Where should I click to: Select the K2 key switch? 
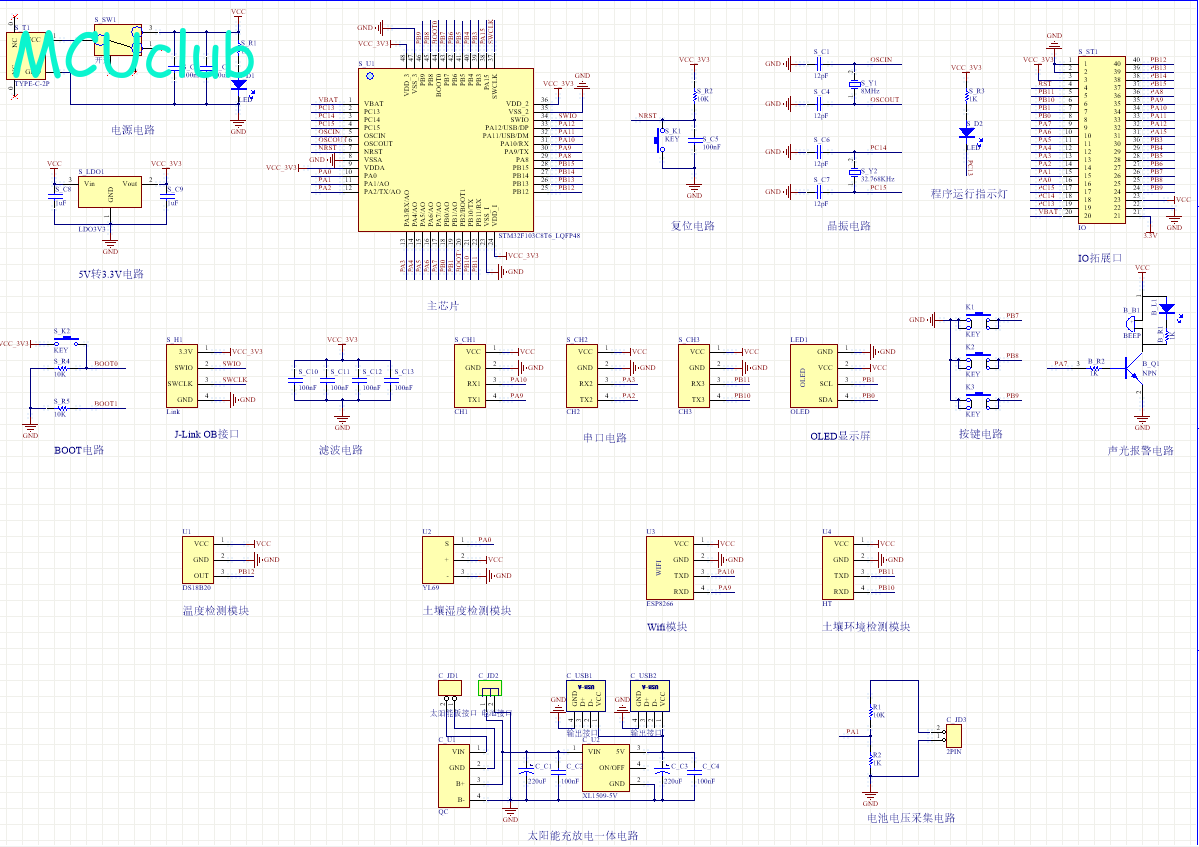coord(977,361)
